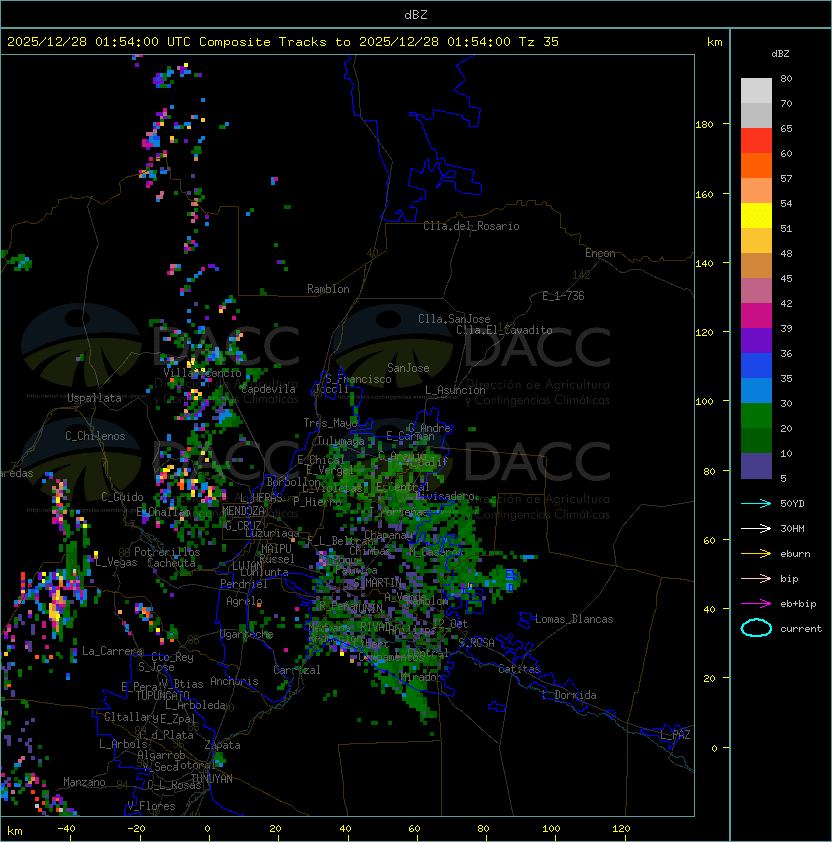
Task: Click the 'La_Carrera' place label
Action: pos(112,651)
